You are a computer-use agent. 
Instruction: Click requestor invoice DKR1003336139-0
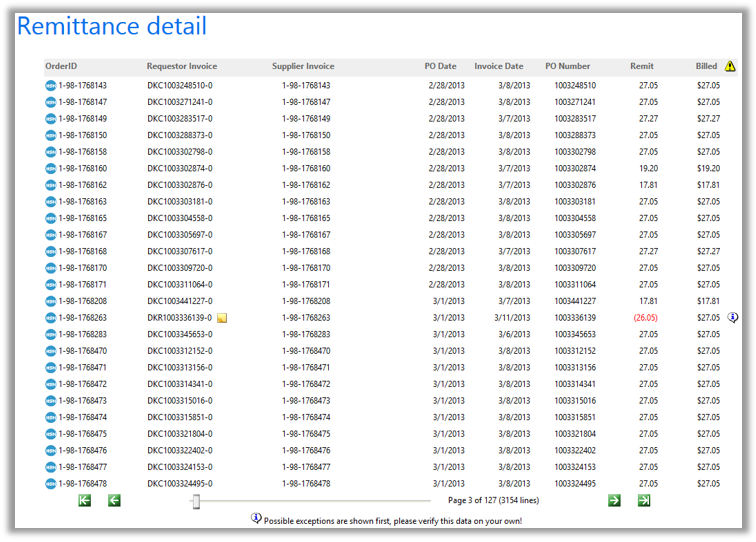(180, 318)
